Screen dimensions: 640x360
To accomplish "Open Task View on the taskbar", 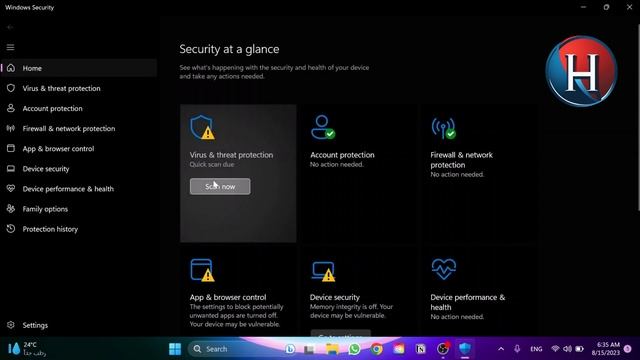I will coord(309,349).
